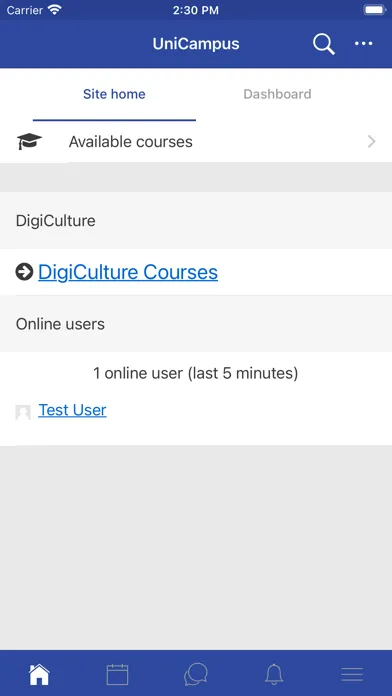Click the DigiCulture section header
Screen dimensions: 392x696
click(x=196, y=221)
